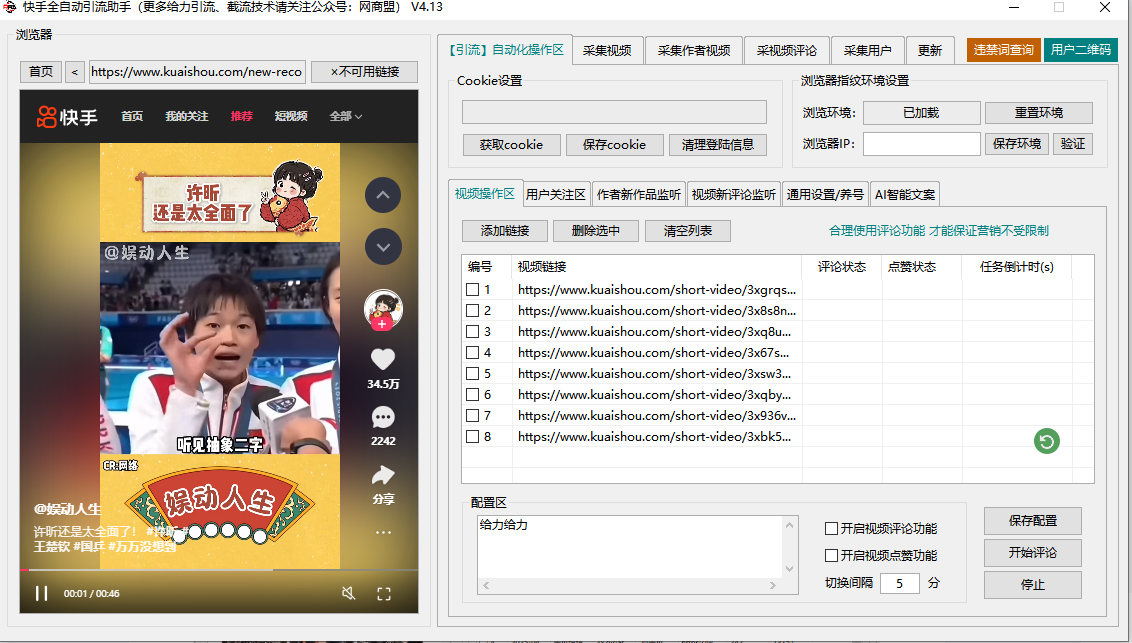Screen dimensions: 1132x643
Task: Select the 更新 tab
Action: click(x=930, y=51)
